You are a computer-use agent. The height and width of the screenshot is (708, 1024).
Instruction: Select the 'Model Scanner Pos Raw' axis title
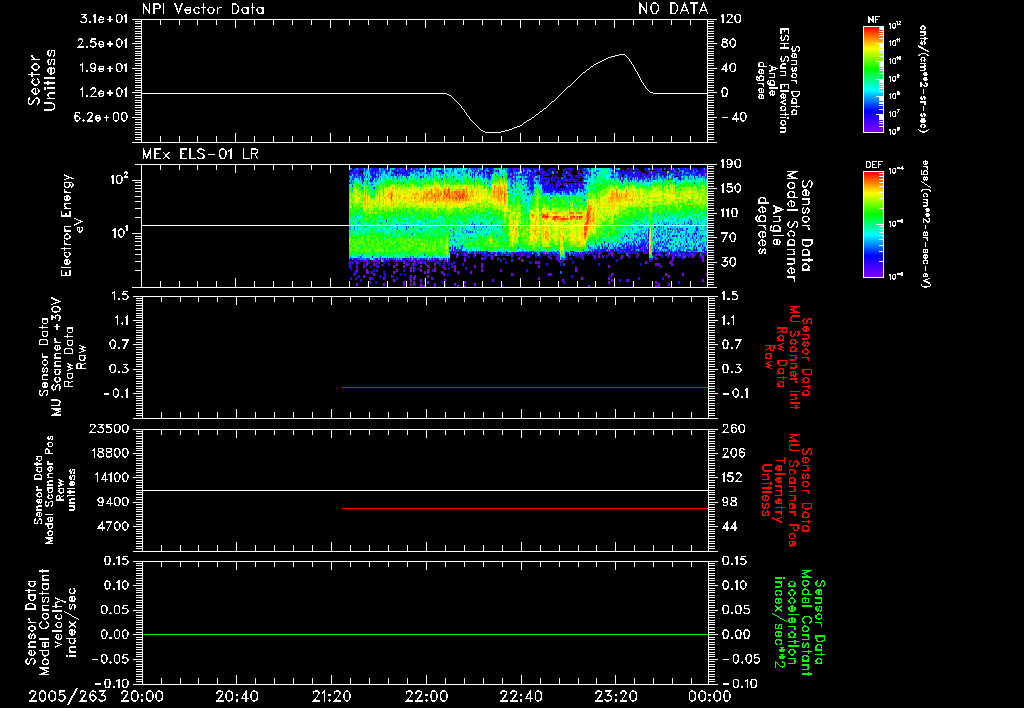(55, 490)
